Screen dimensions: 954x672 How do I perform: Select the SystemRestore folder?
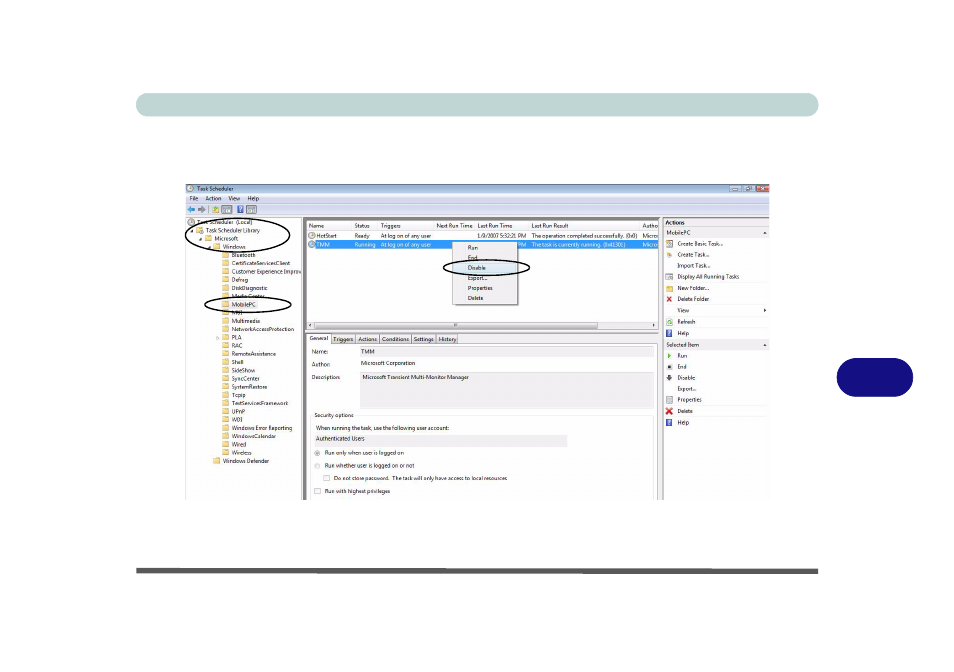[249, 387]
